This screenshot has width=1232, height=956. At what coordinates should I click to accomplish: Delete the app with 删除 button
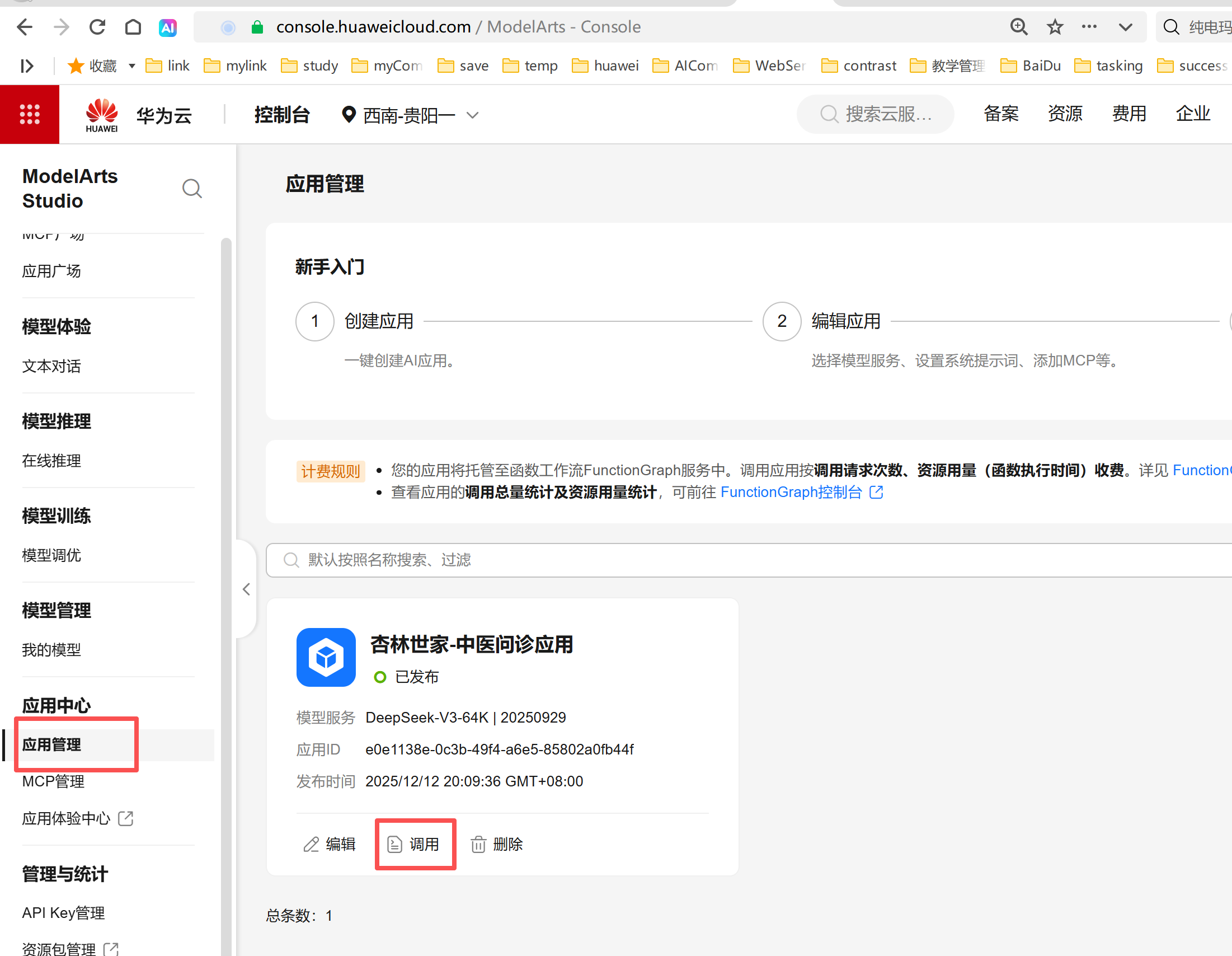496,843
